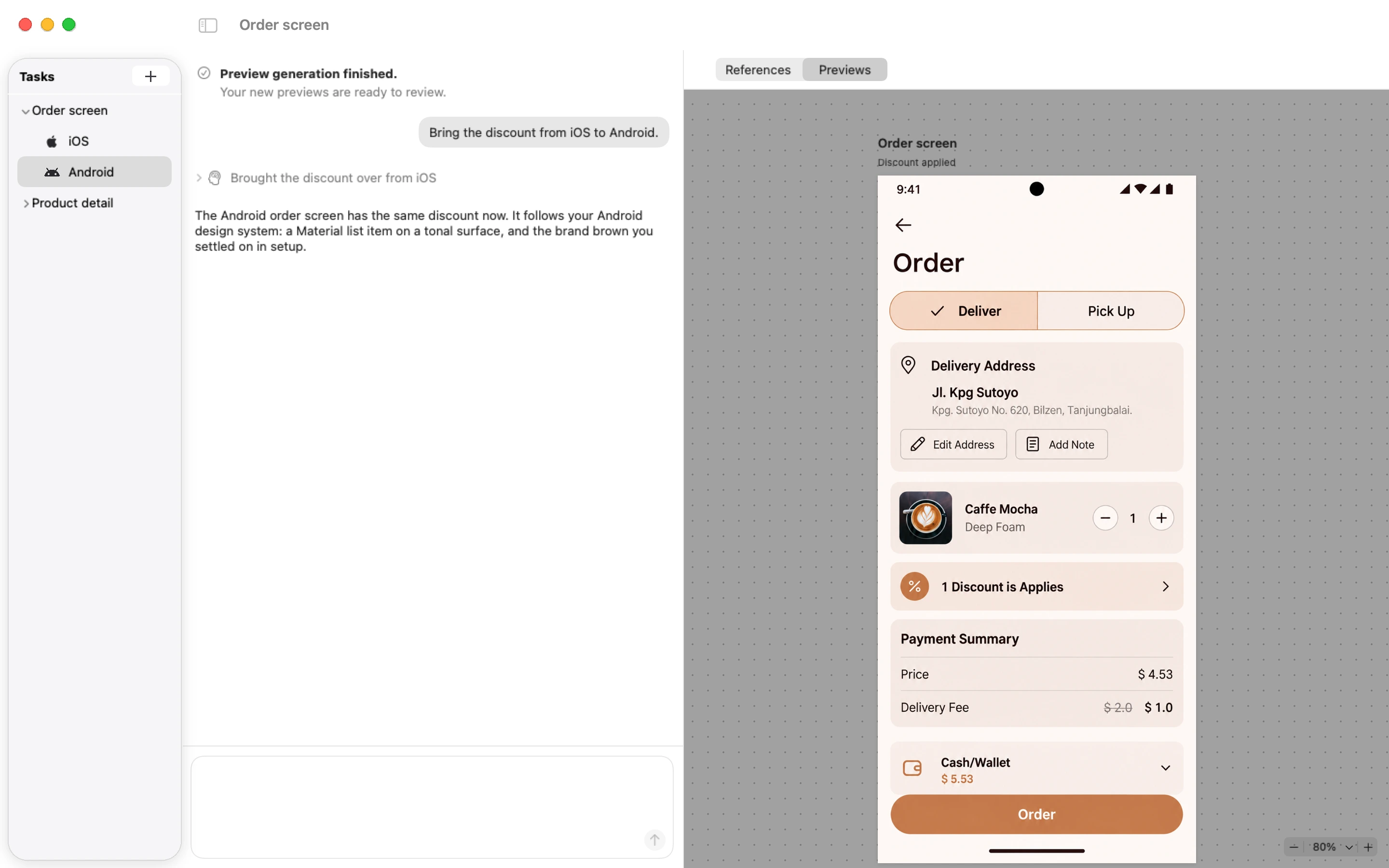The width and height of the screenshot is (1389, 868).
Task: Click the location pin icon by Delivery Address
Action: pos(908,365)
